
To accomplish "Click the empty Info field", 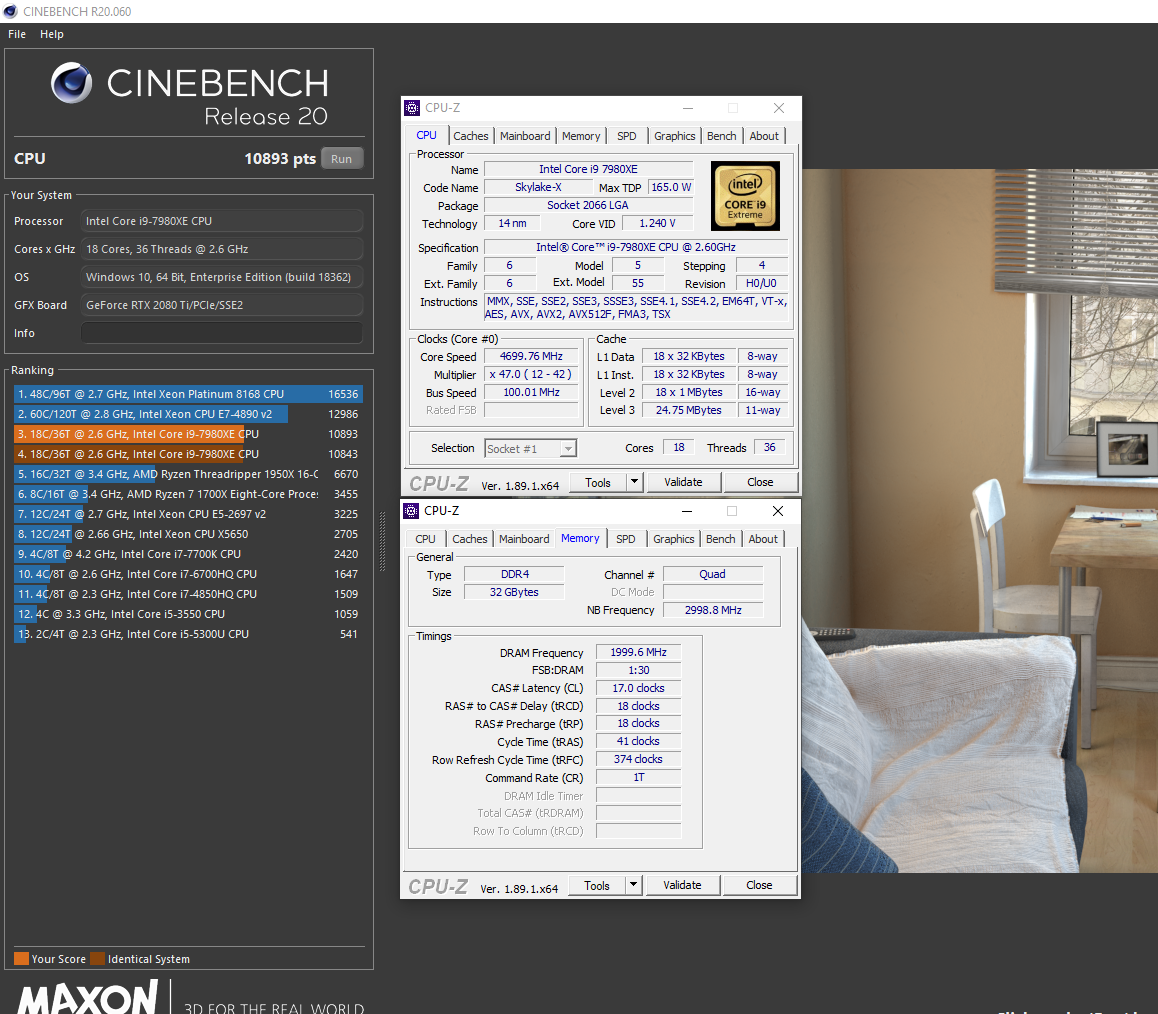I will [x=222, y=333].
